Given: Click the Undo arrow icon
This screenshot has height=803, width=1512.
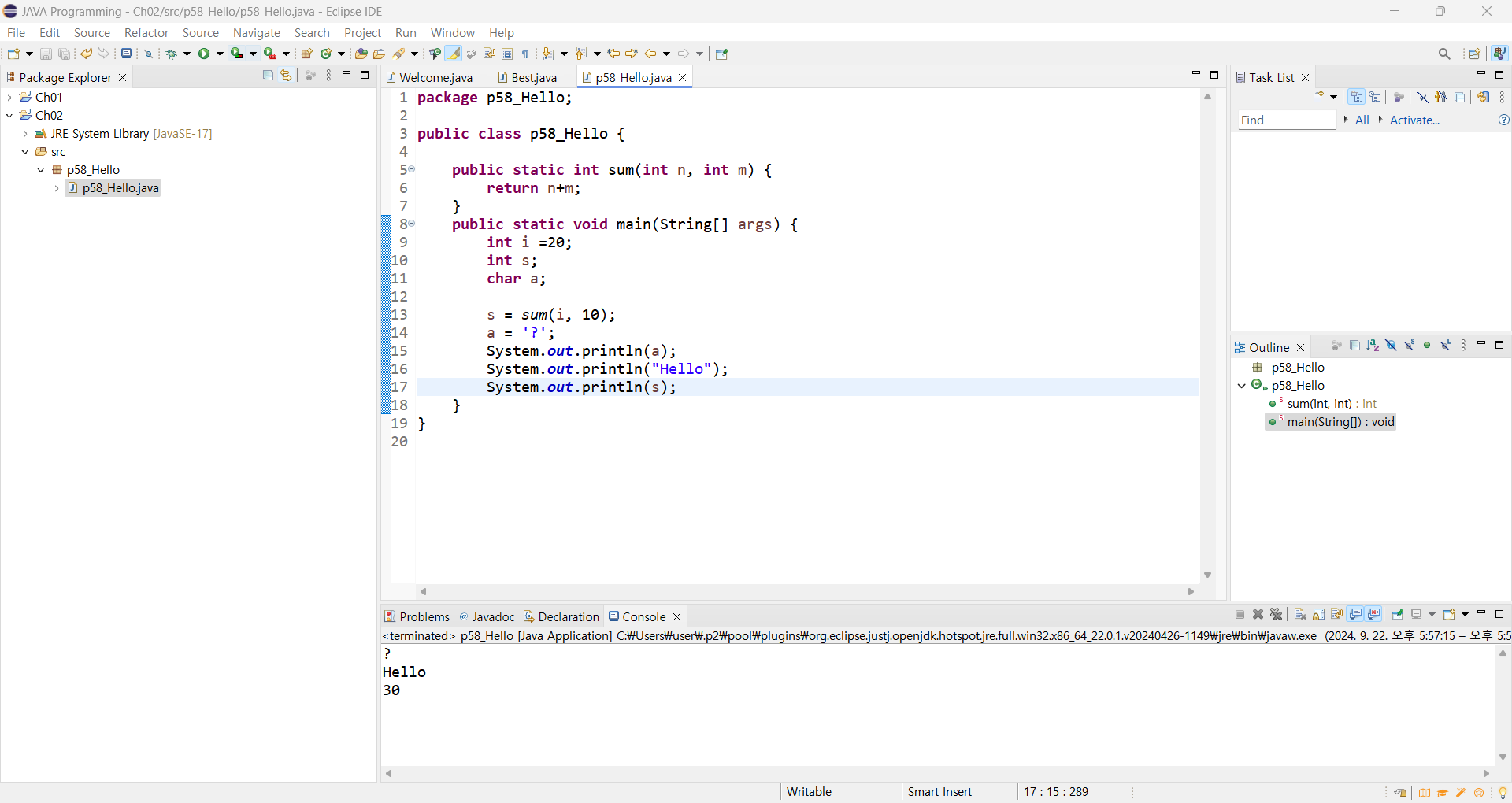Looking at the screenshot, I should point(86,54).
